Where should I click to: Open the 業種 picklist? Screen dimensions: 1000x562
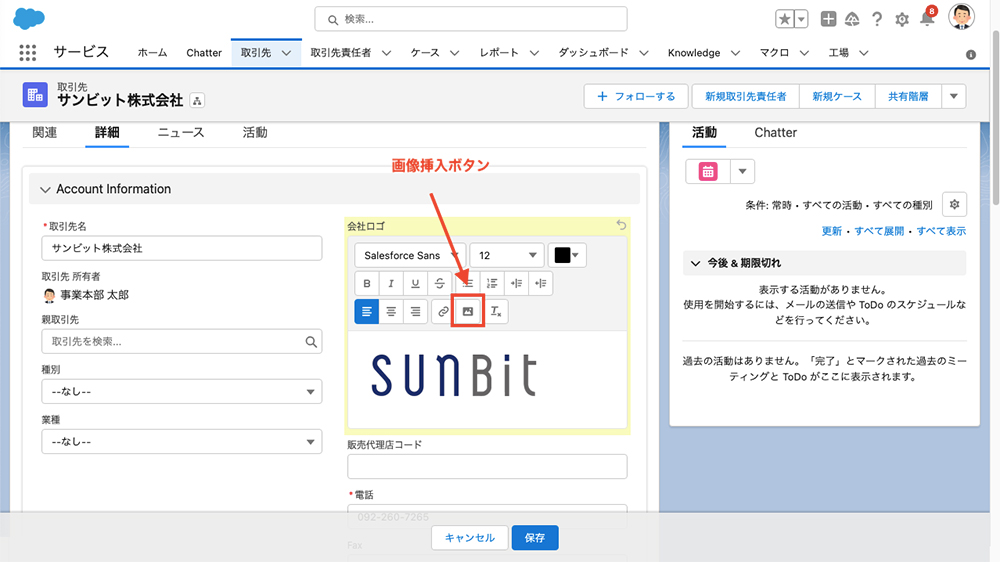pos(182,441)
